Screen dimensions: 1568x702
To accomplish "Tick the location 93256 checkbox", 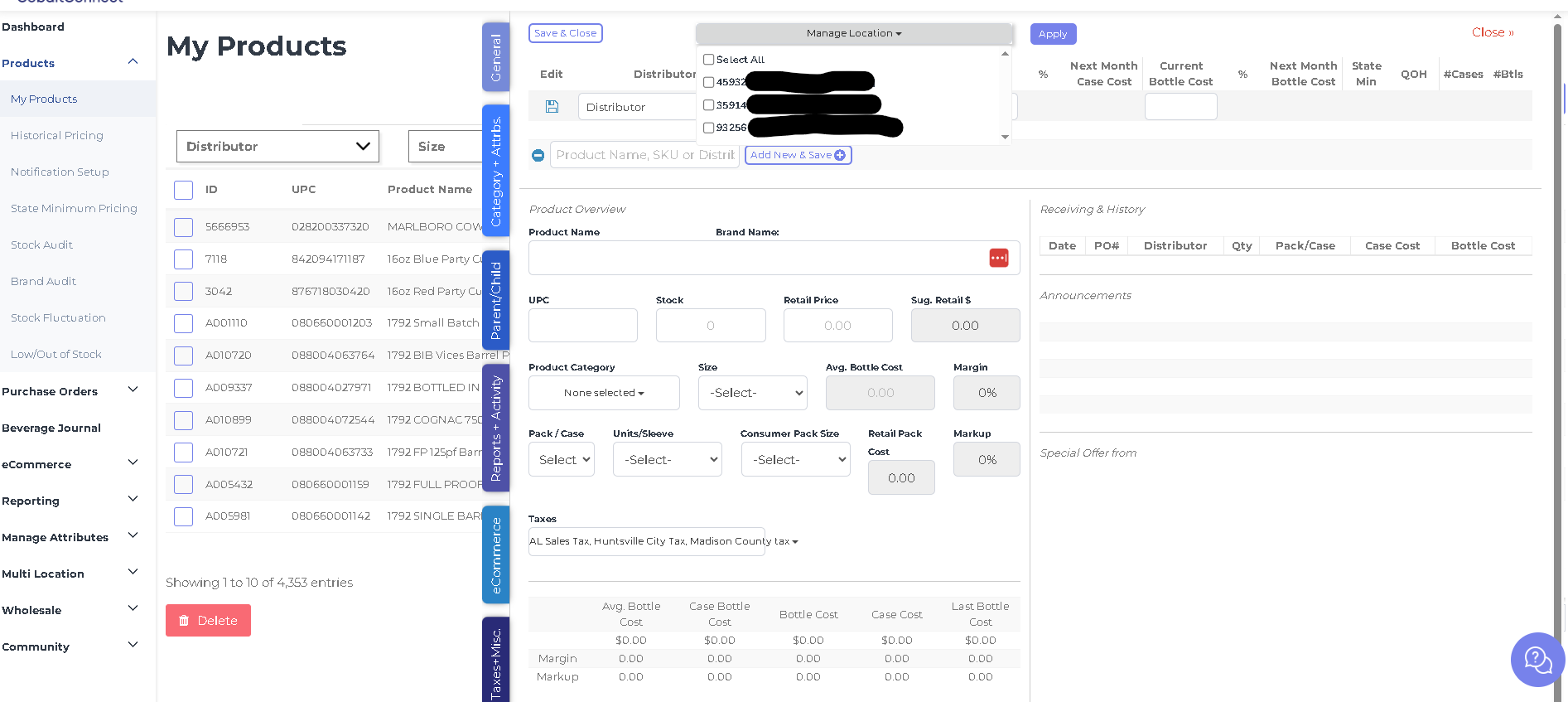I will click(x=708, y=128).
